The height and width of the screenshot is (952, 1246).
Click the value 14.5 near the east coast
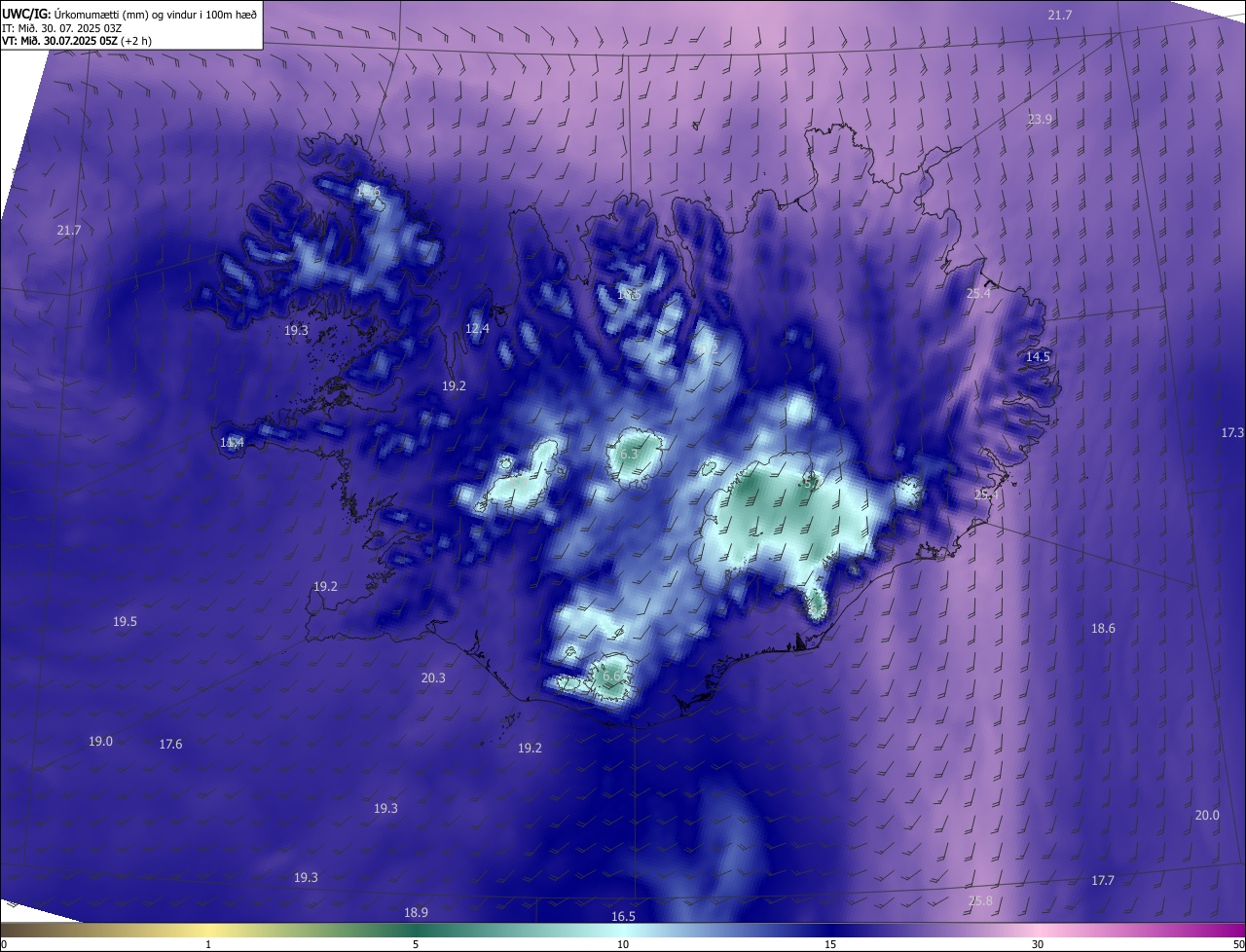[x=1038, y=357]
